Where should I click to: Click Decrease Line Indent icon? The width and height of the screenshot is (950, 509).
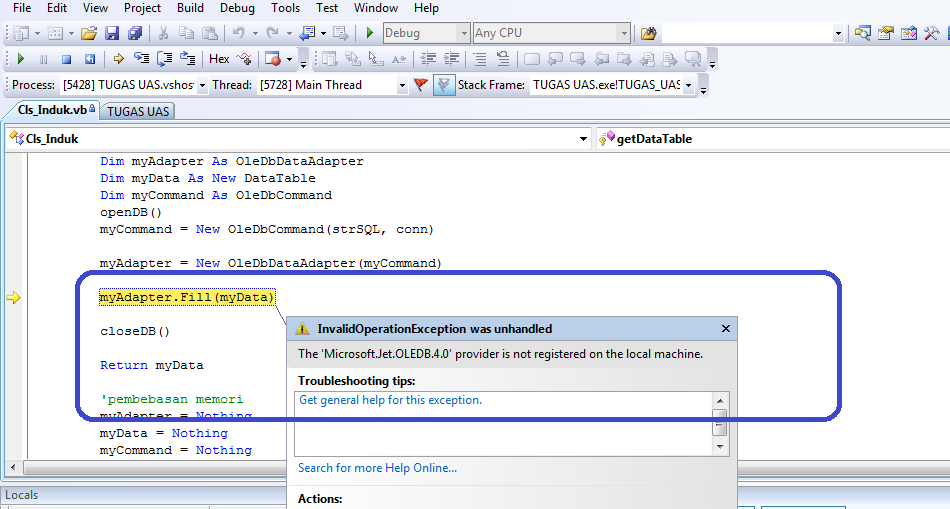coord(428,59)
